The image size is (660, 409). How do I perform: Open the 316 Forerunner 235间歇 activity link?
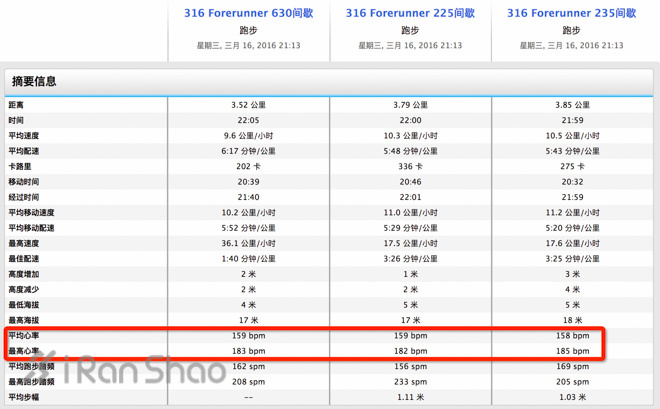(571, 13)
